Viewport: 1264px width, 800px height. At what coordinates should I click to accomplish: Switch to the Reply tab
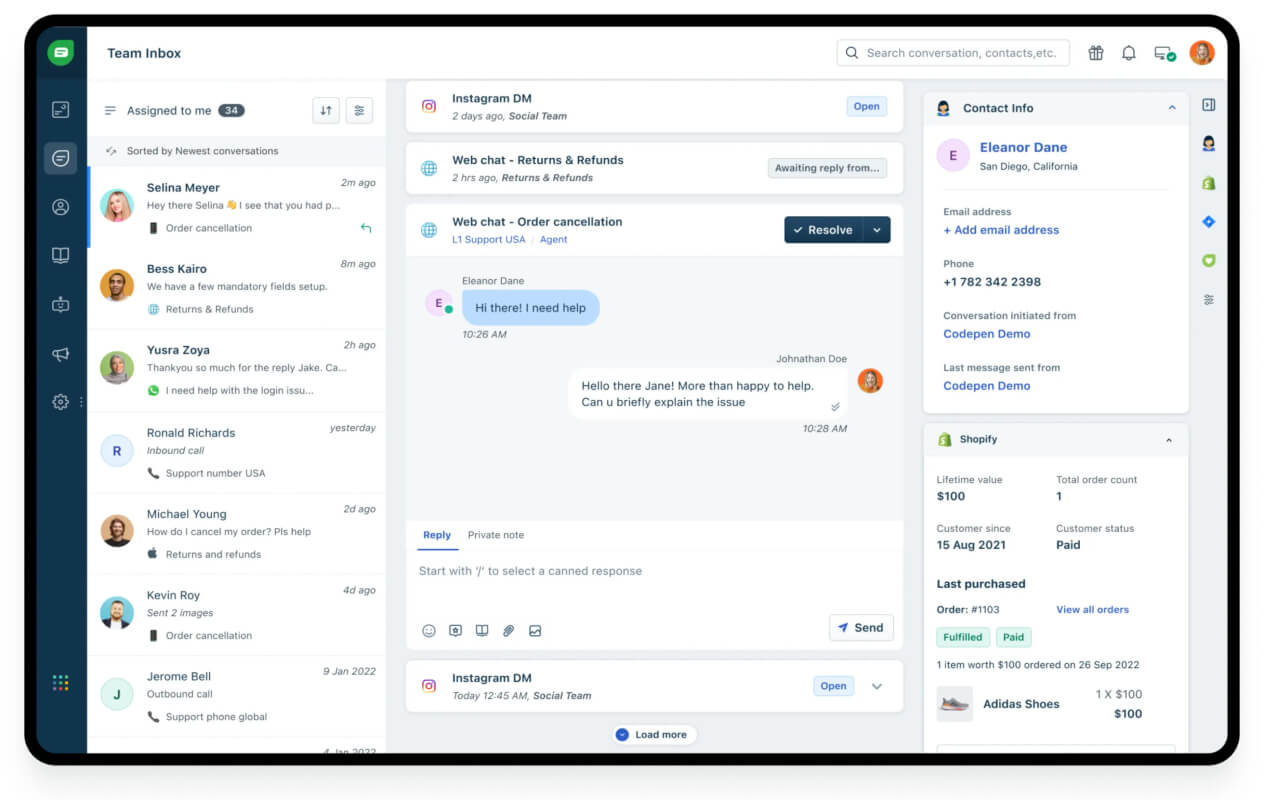click(x=437, y=535)
